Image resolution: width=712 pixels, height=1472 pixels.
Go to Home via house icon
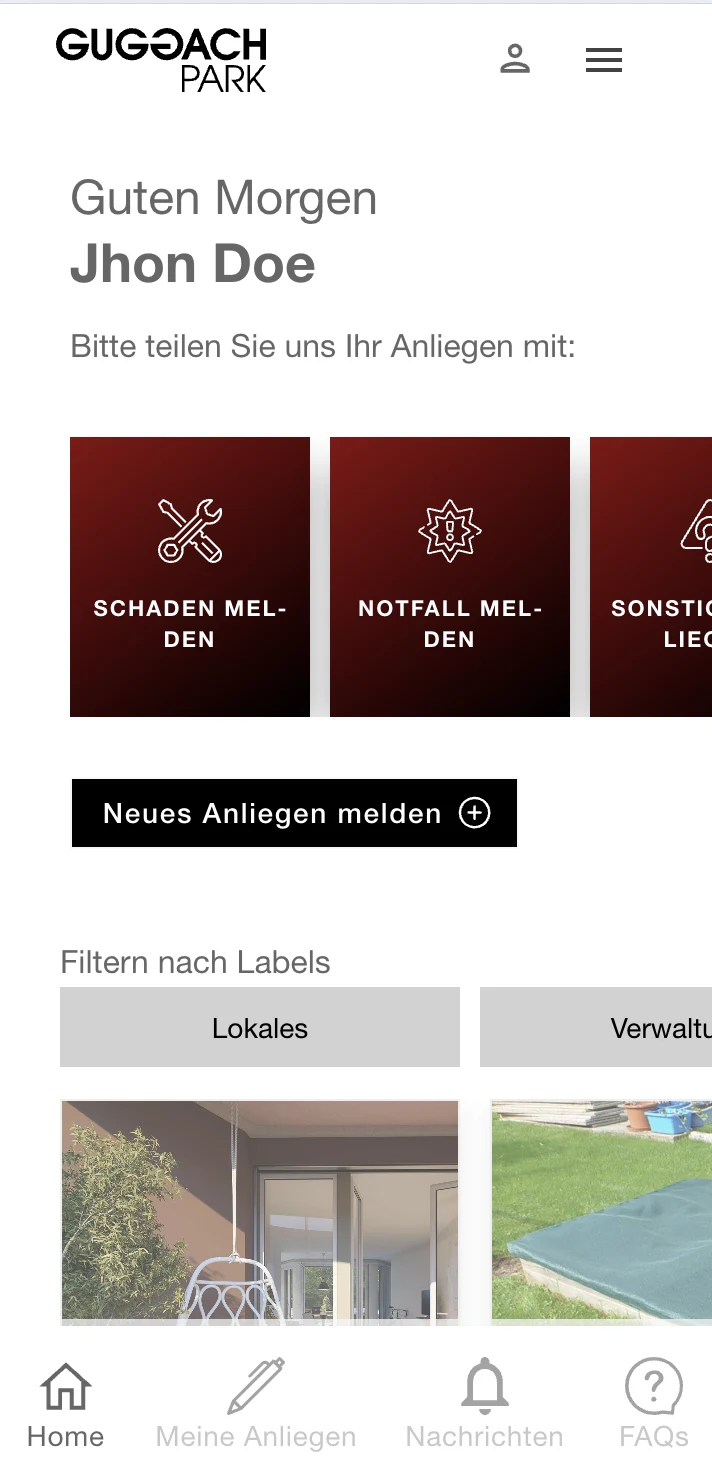click(x=66, y=1387)
